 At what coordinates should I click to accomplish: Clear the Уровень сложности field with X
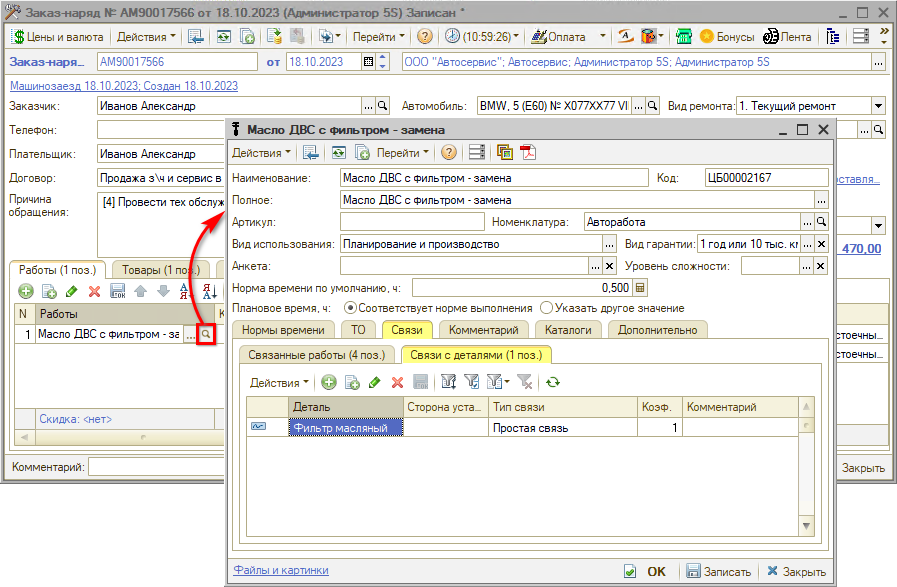click(821, 266)
